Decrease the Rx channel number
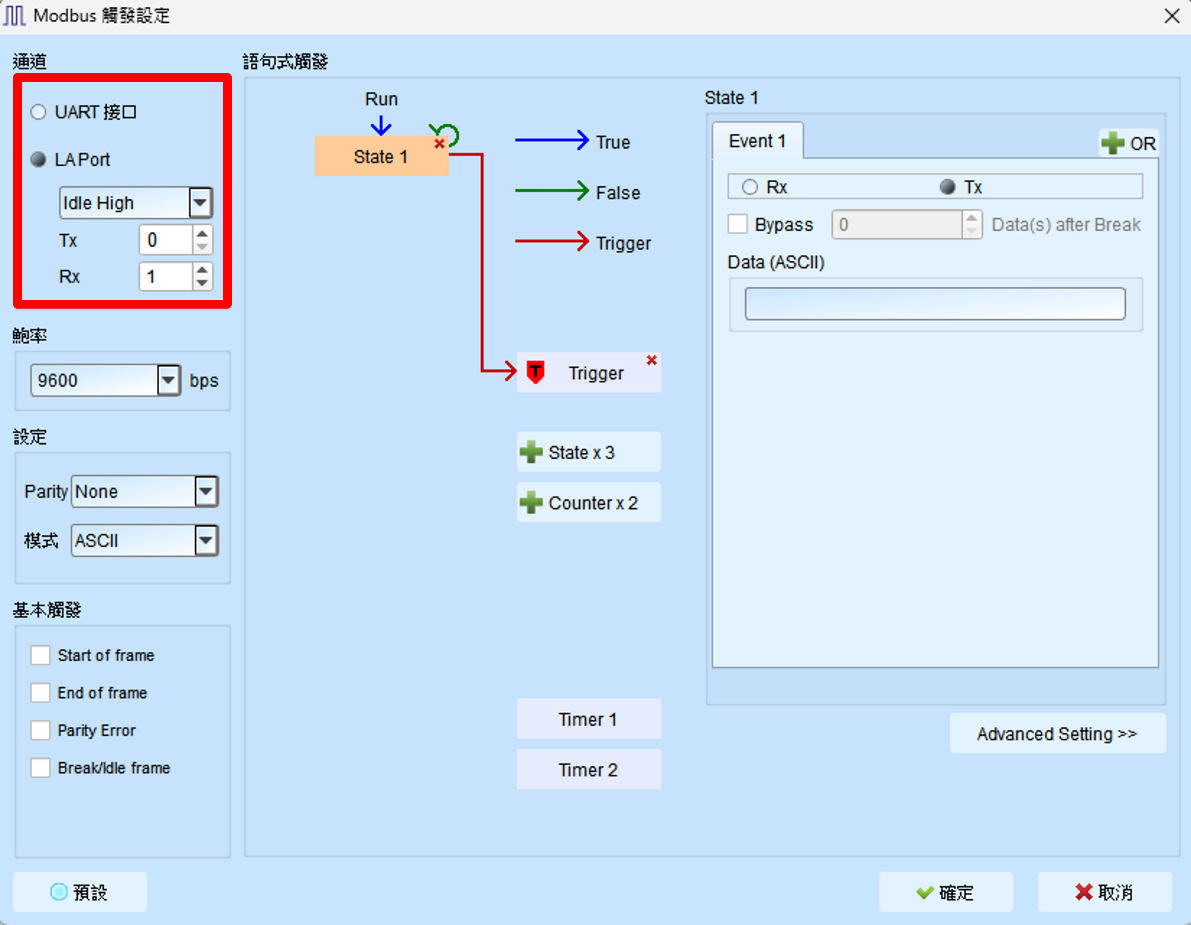The height and width of the screenshot is (925, 1191). click(x=202, y=284)
